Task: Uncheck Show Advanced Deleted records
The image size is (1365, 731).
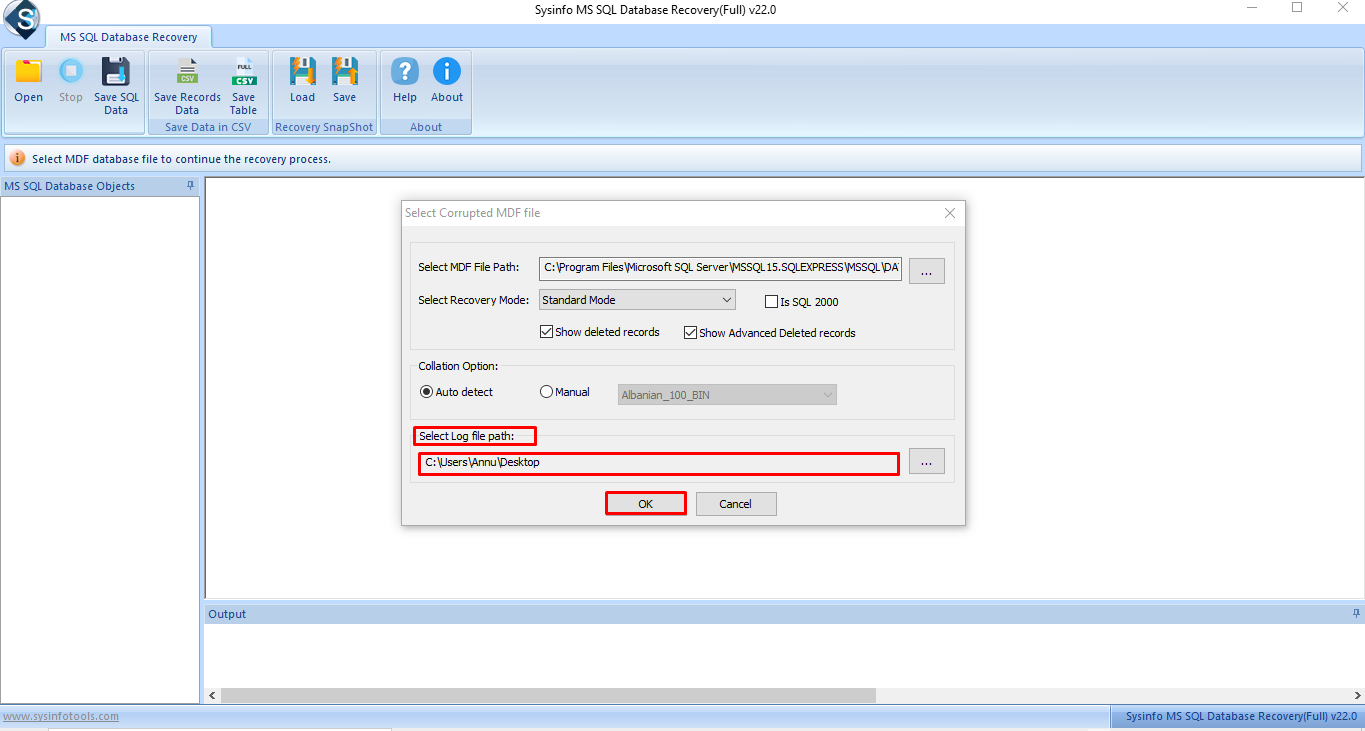Action: pos(690,333)
